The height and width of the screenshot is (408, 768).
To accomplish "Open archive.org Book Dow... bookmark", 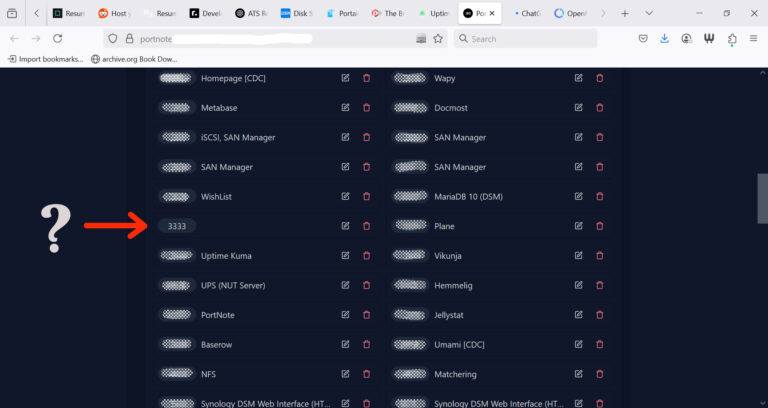I will pos(134,59).
